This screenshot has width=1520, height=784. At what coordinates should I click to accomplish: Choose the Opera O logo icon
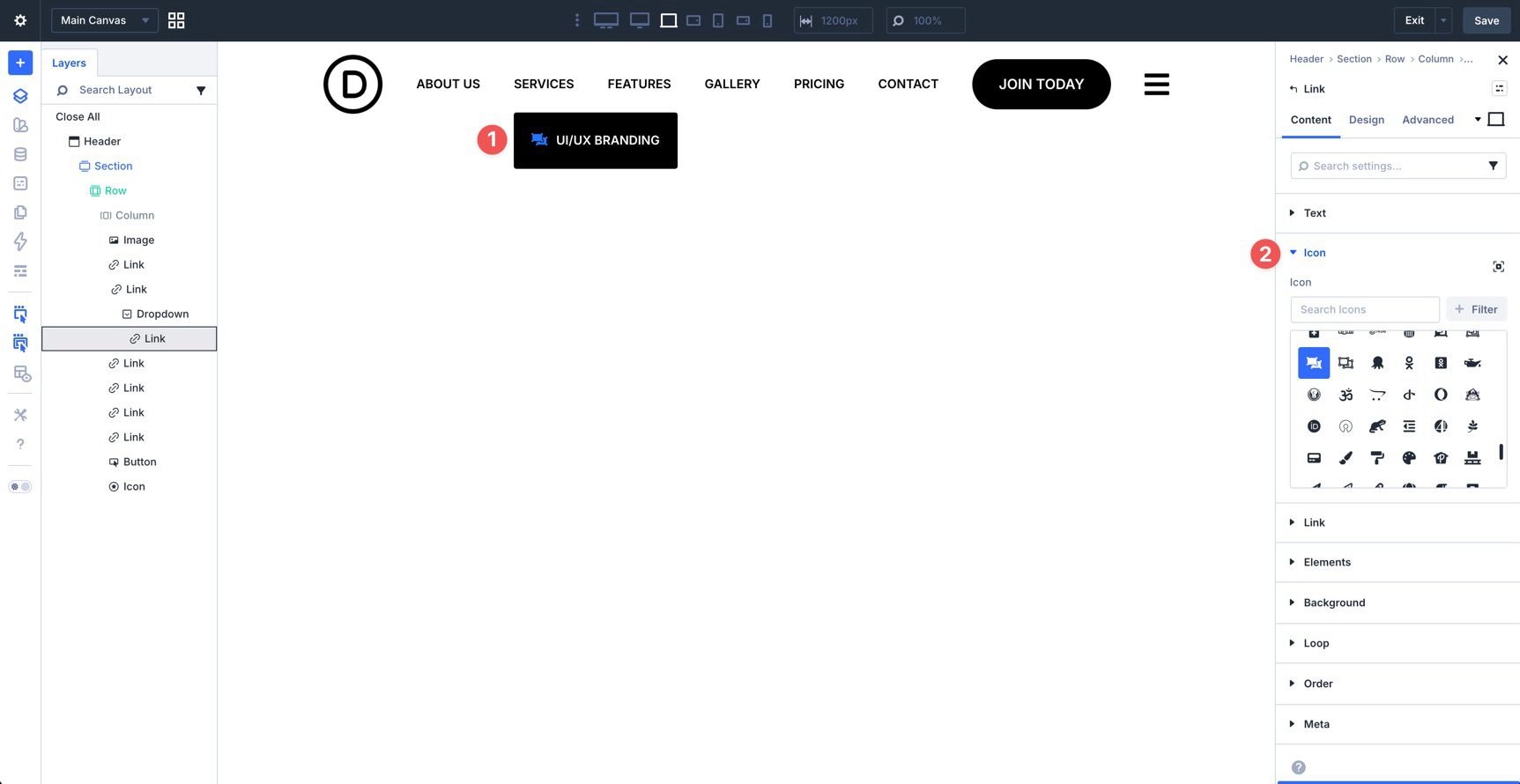pos(1441,395)
